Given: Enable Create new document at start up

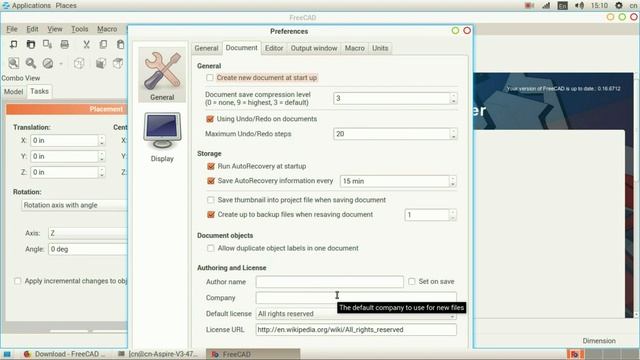Looking at the screenshot, I should pyautogui.click(x=210, y=78).
